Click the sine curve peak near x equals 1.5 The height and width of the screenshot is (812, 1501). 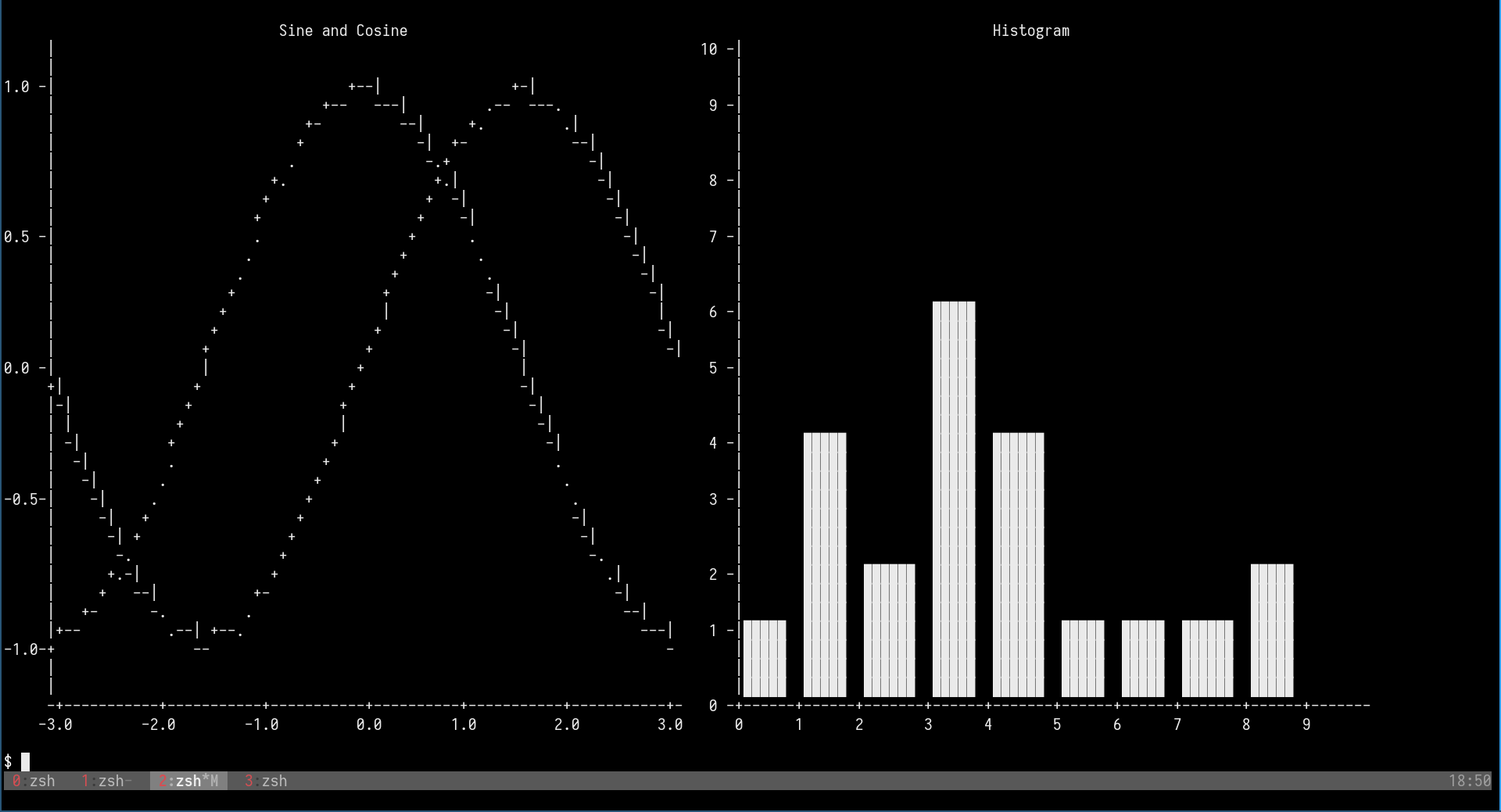point(522,86)
